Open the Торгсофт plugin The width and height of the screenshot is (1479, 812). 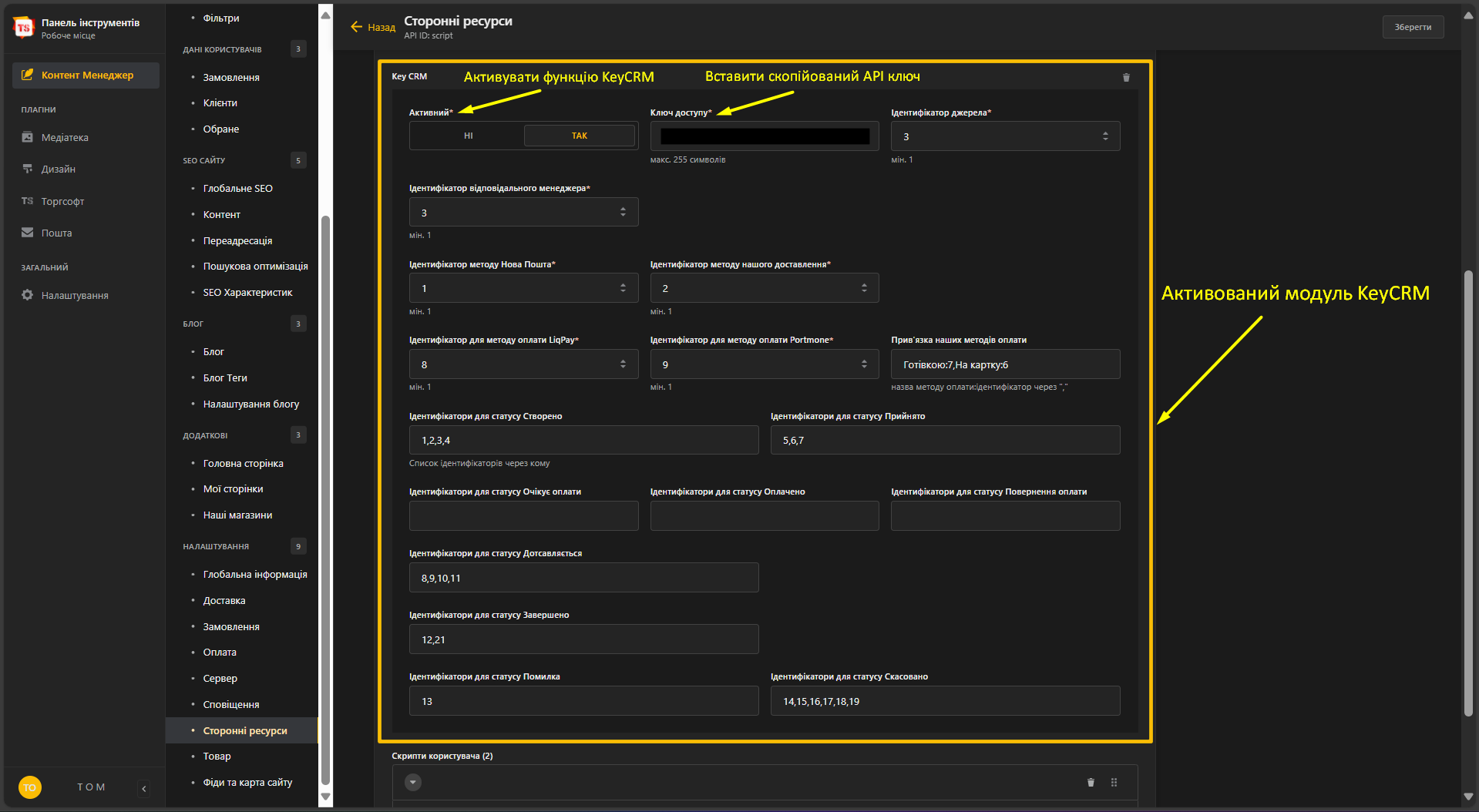pyautogui.click(x=62, y=201)
